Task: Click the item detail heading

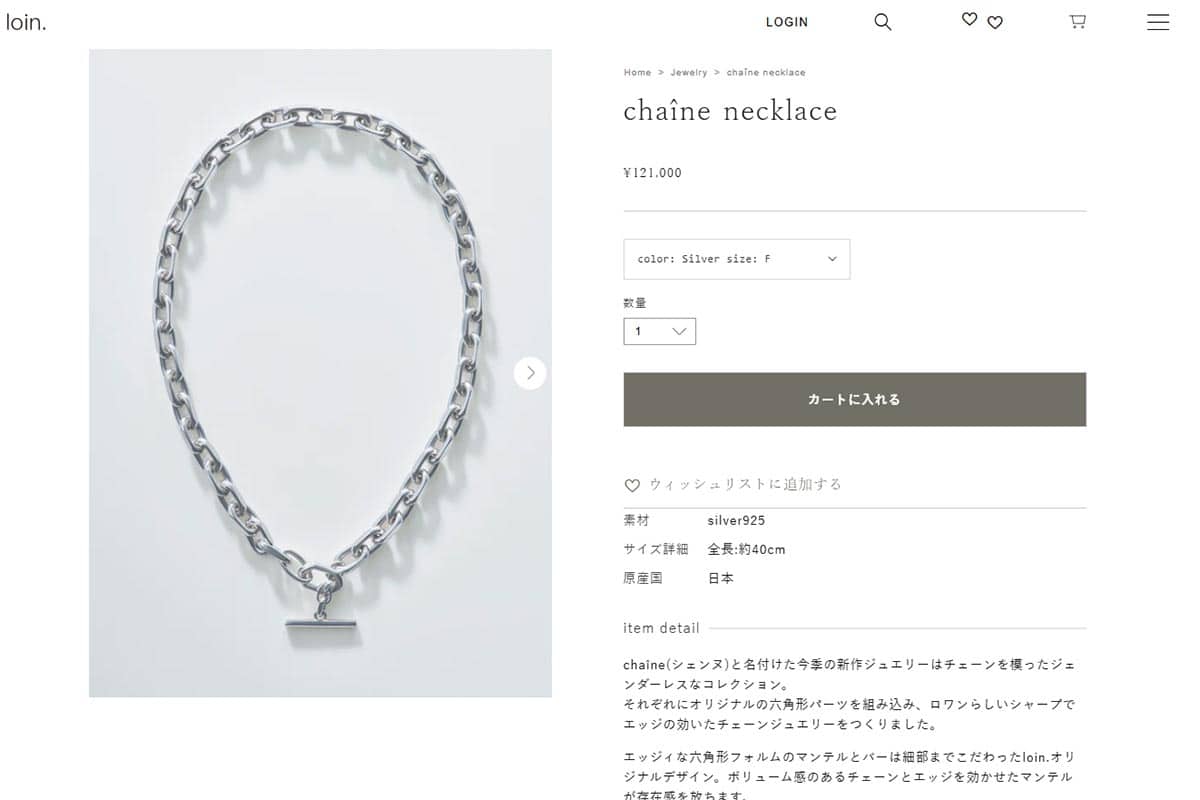Action: 661,628
